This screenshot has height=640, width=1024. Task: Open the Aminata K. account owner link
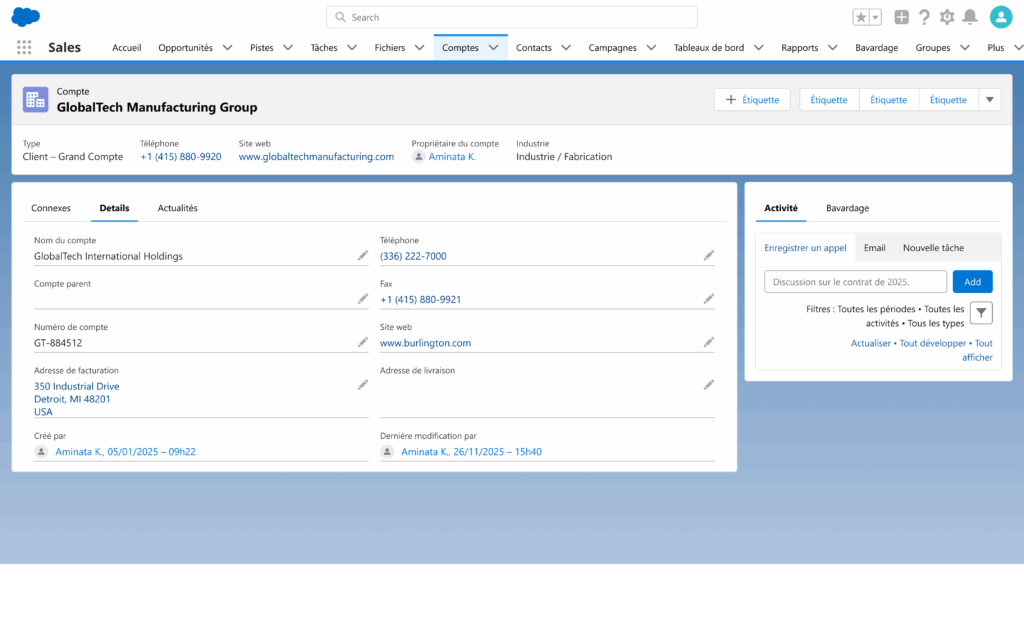tap(452, 157)
